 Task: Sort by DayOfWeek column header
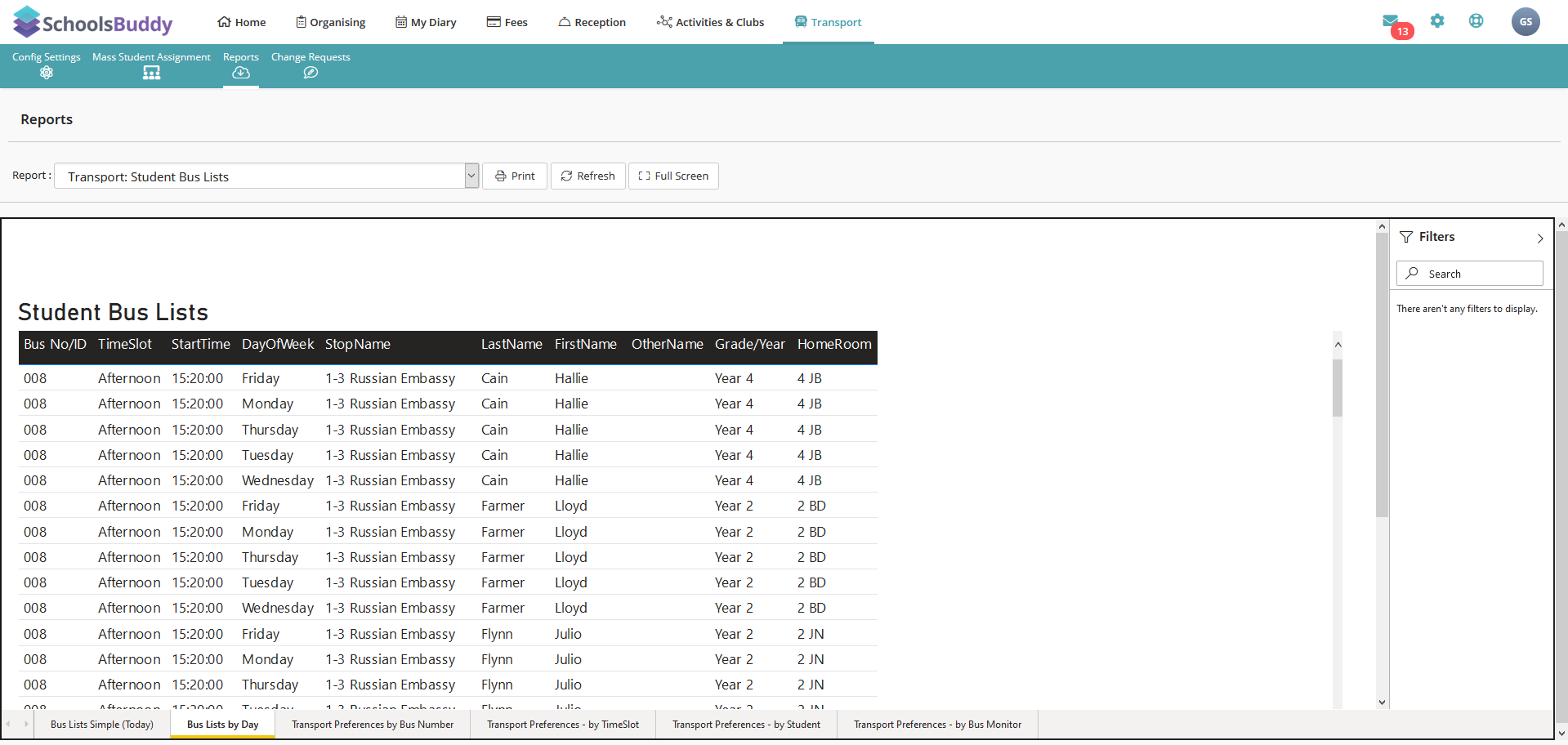click(278, 345)
